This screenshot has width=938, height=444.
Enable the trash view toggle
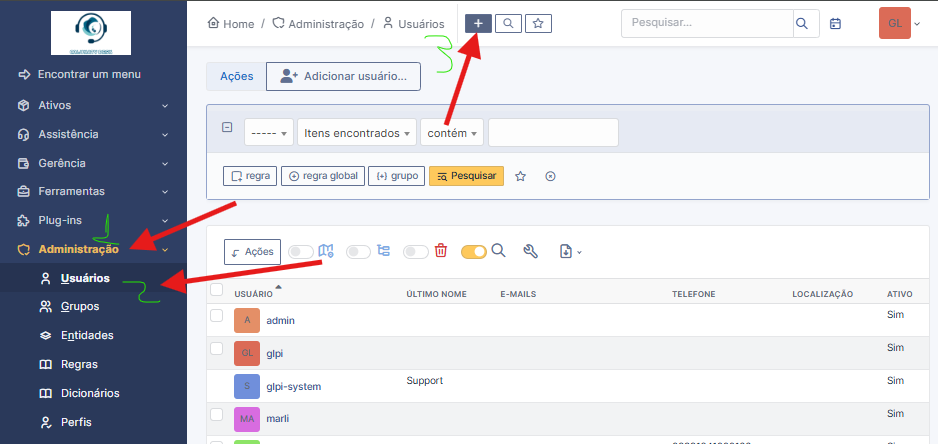click(x=416, y=252)
